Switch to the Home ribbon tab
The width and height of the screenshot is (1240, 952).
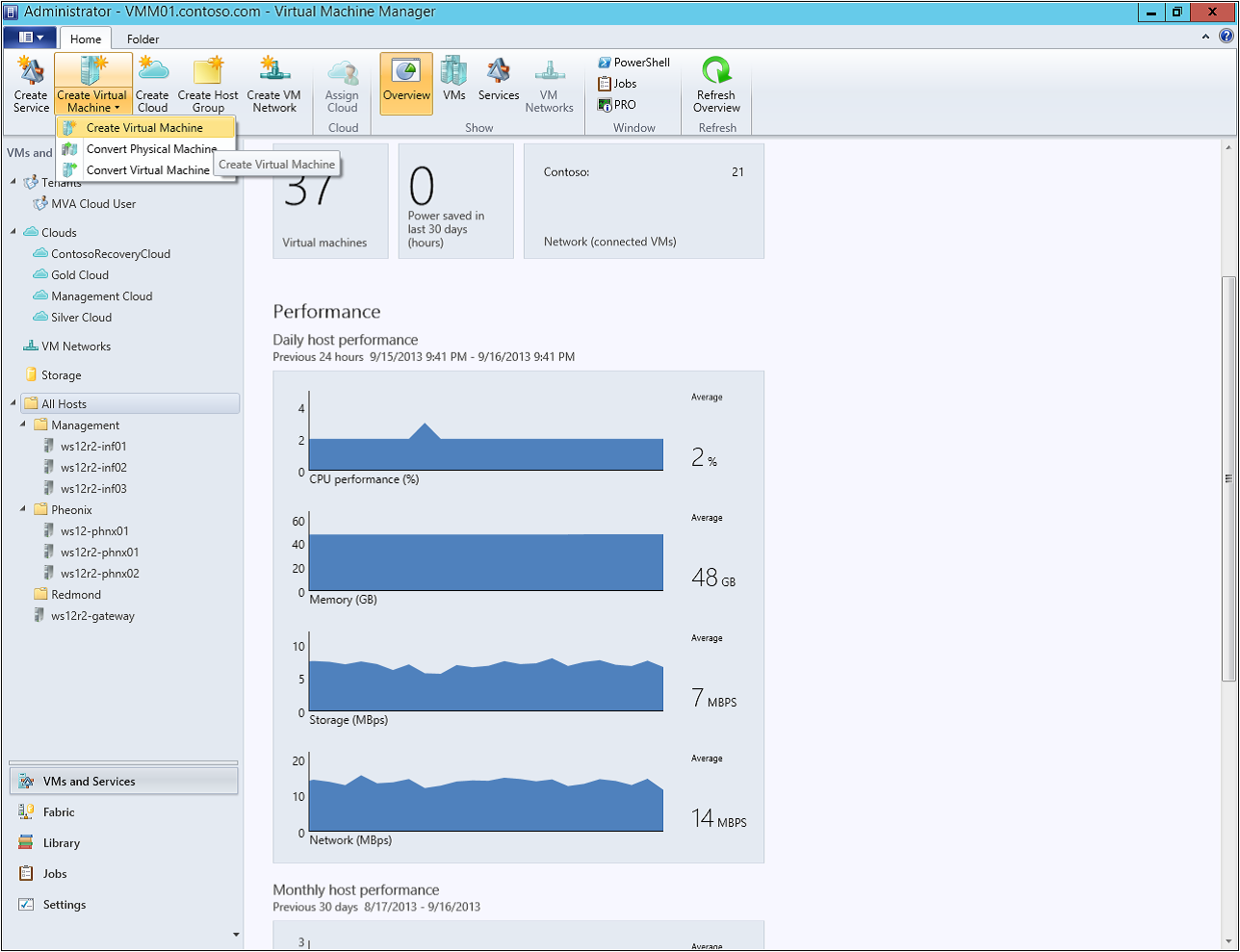point(86,39)
